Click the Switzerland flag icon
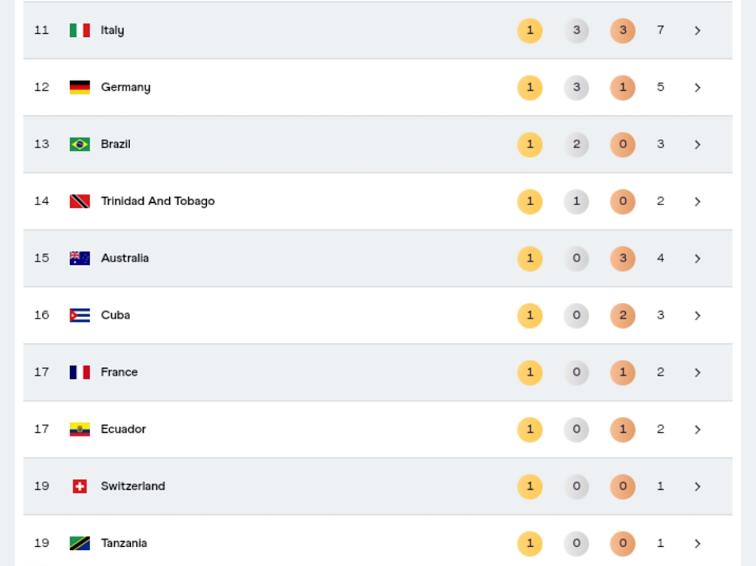The width and height of the screenshot is (756, 566). pyautogui.click(x=79, y=486)
